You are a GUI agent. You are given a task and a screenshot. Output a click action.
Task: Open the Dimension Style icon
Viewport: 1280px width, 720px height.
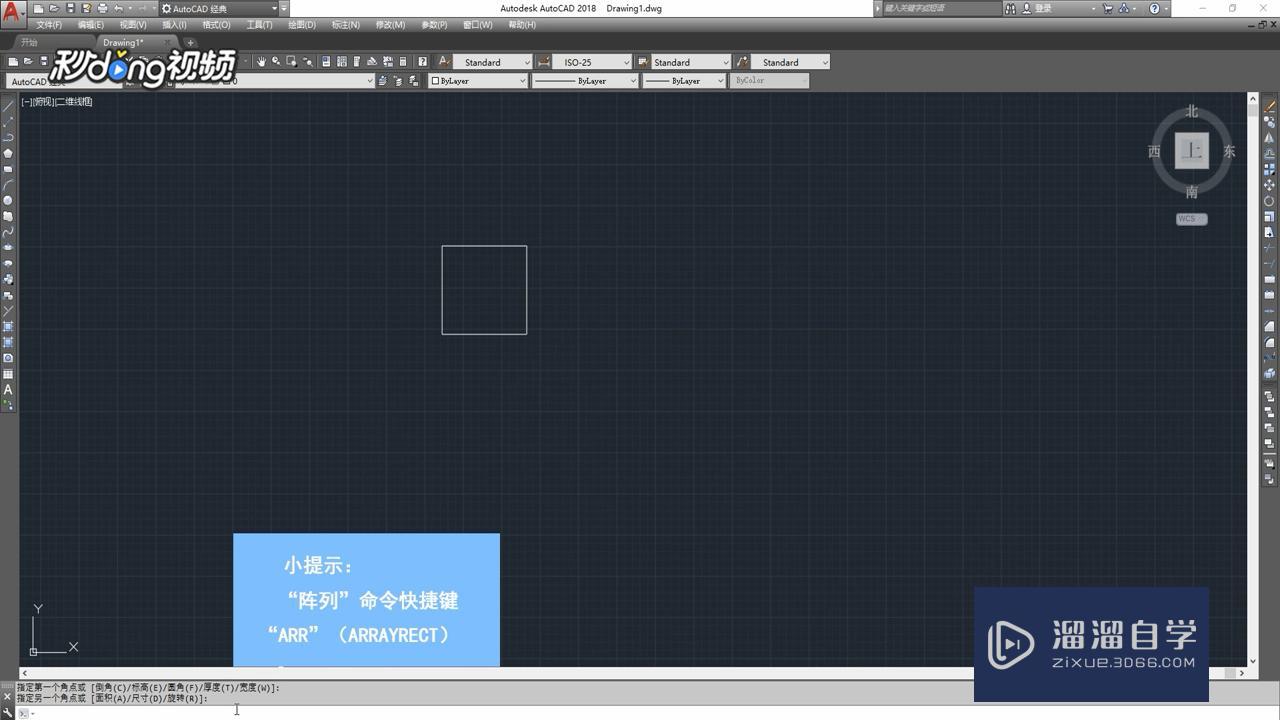(544, 62)
